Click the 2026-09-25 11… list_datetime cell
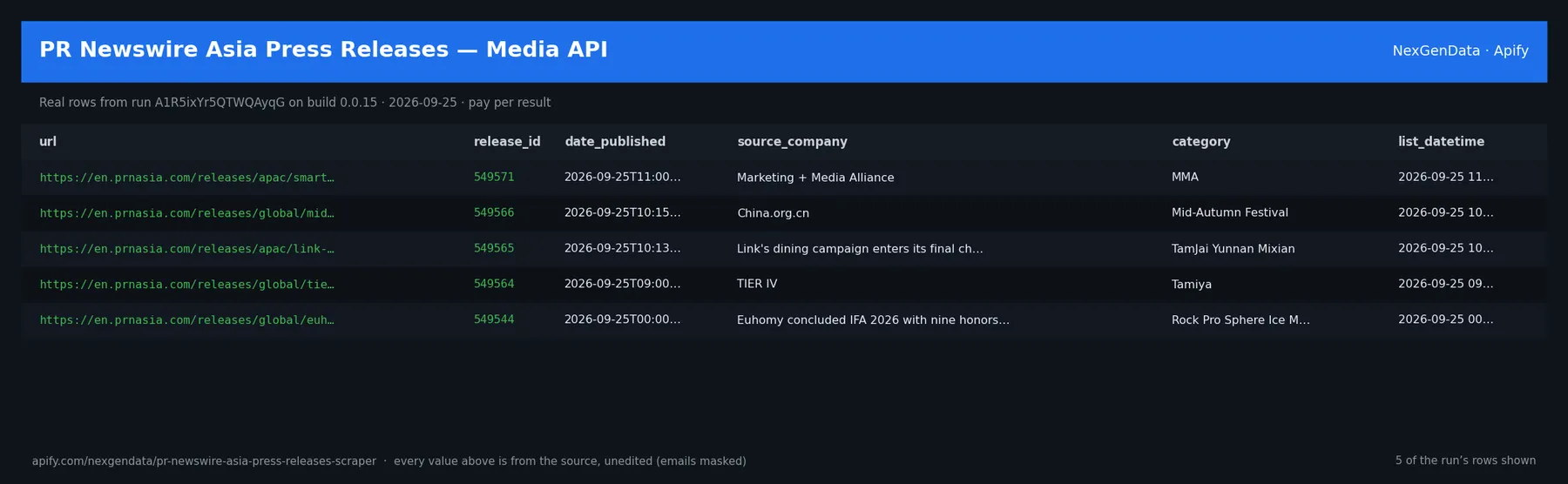1568x484 pixels. [x=1446, y=177]
